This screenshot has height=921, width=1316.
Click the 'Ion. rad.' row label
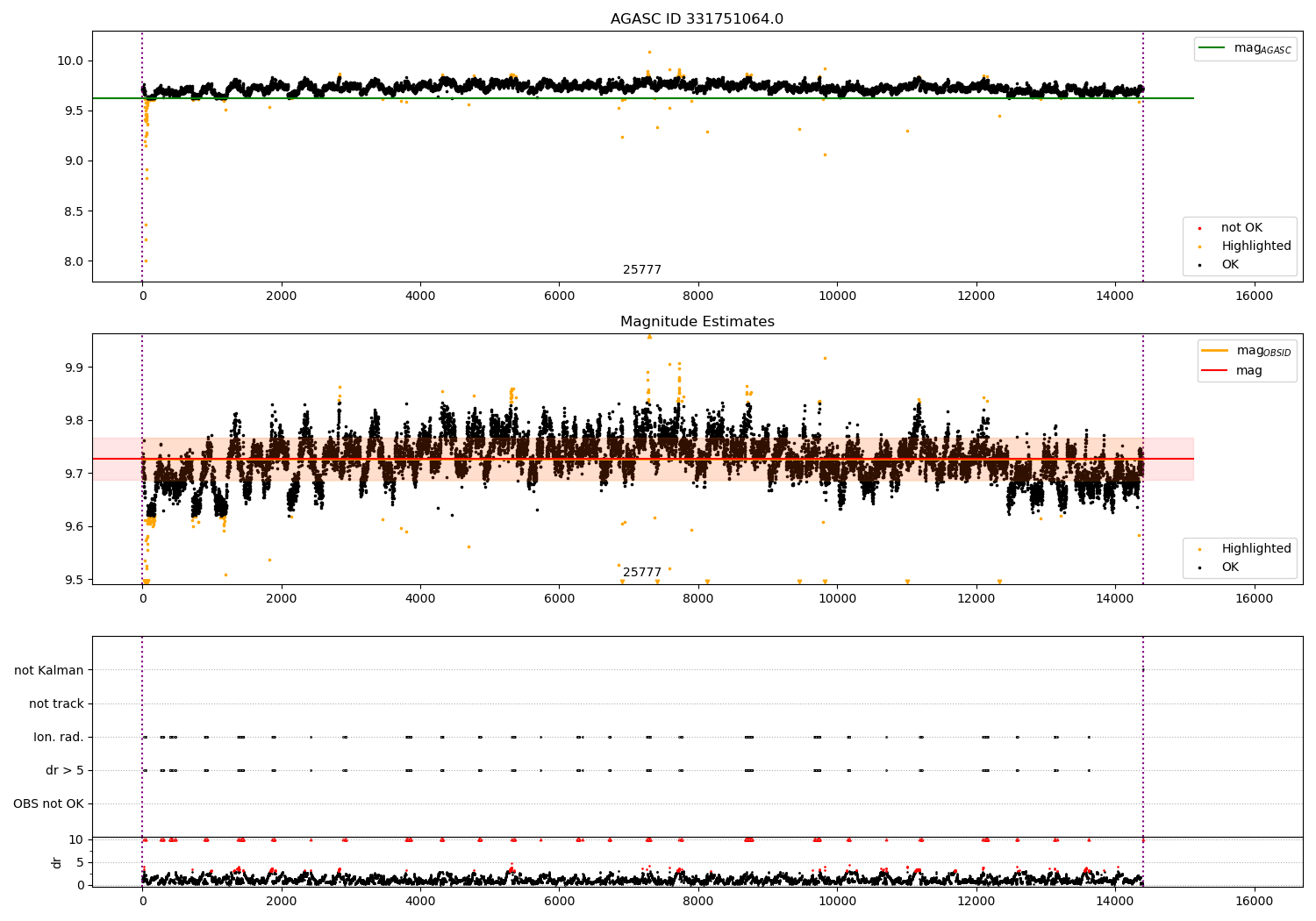point(59,737)
